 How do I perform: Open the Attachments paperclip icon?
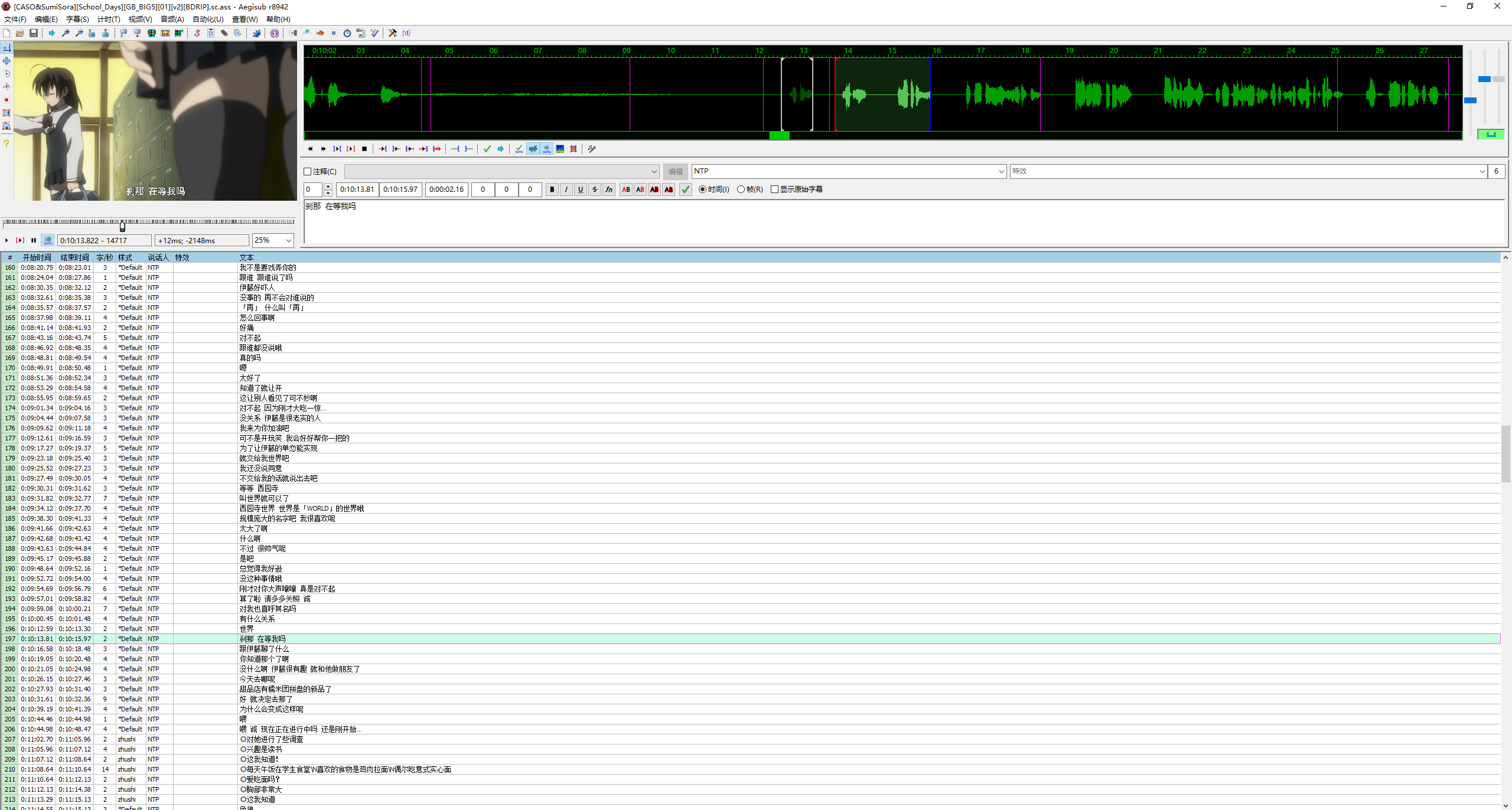(224, 33)
